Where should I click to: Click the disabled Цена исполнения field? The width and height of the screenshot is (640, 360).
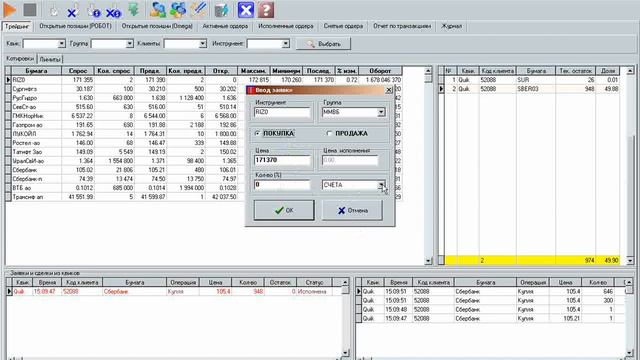[350, 160]
